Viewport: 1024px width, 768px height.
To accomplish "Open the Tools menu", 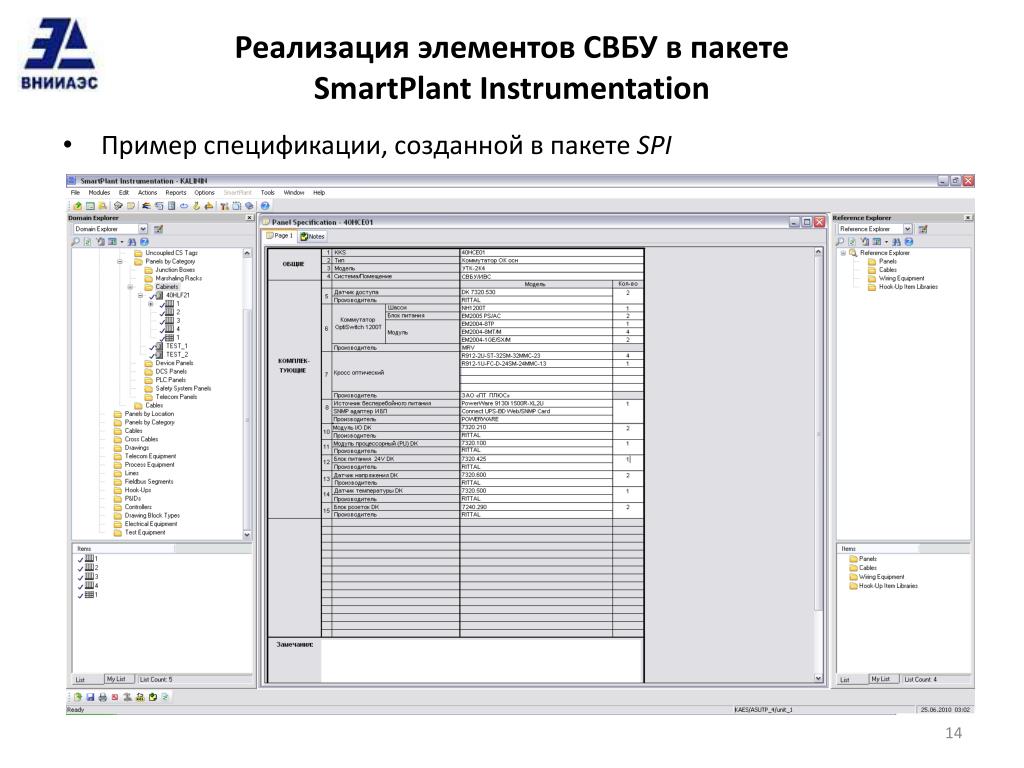I will 268,193.
